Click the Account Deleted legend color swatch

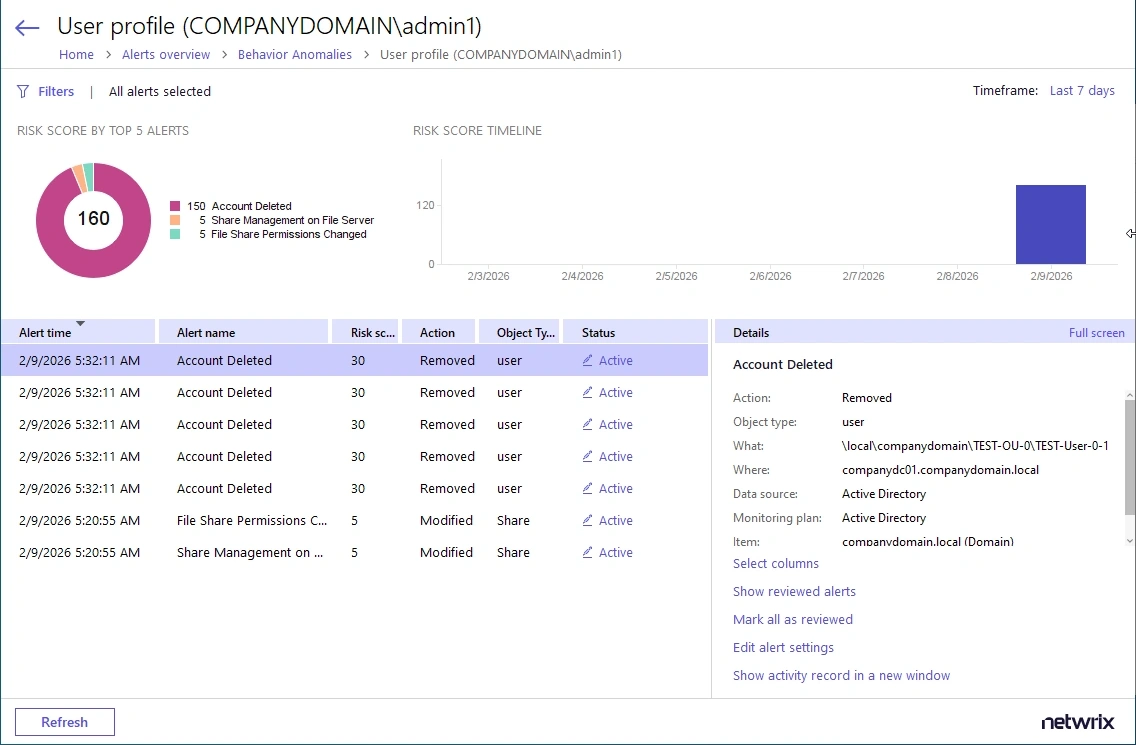tap(175, 206)
